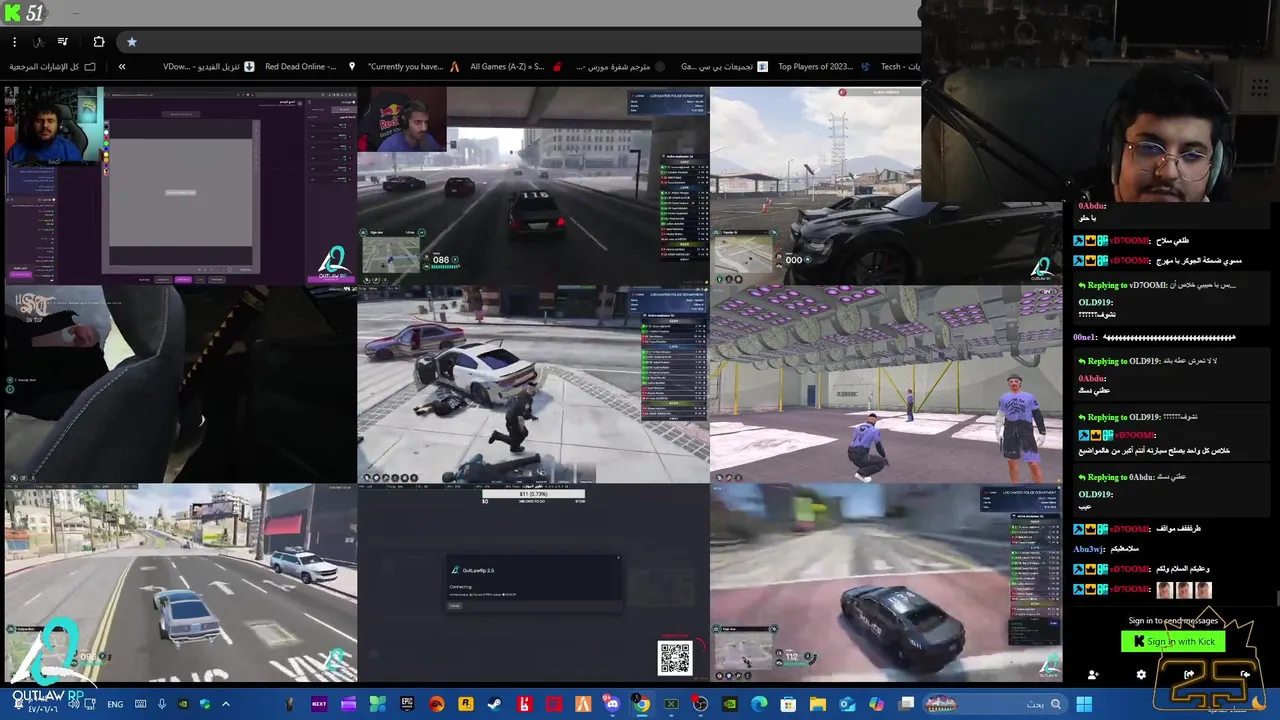Click the Windows taskbar search box

[995, 704]
